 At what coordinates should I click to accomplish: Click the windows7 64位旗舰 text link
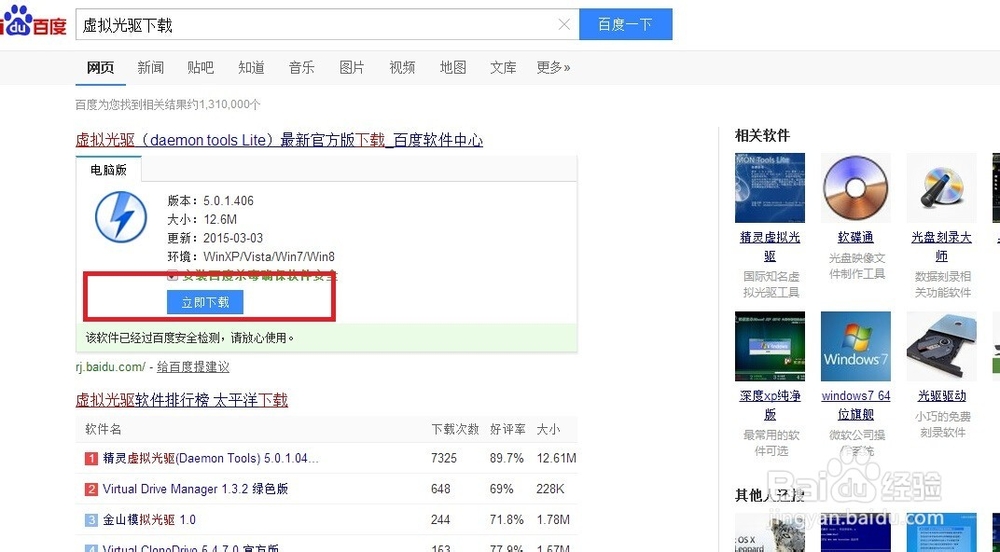[x=855, y=405]
